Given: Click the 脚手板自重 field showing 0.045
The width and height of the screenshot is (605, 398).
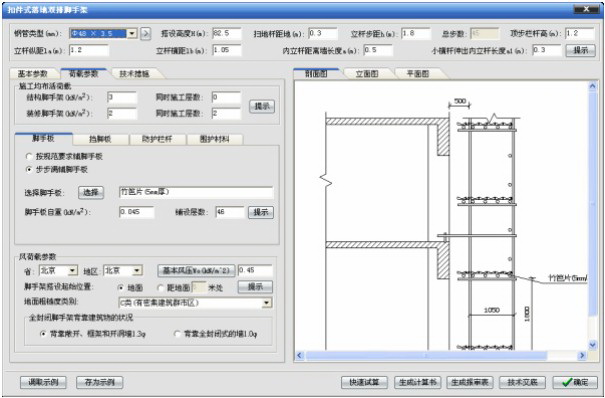Looking at the screenshot, I should pyautogui.click(x=137, y=212).
